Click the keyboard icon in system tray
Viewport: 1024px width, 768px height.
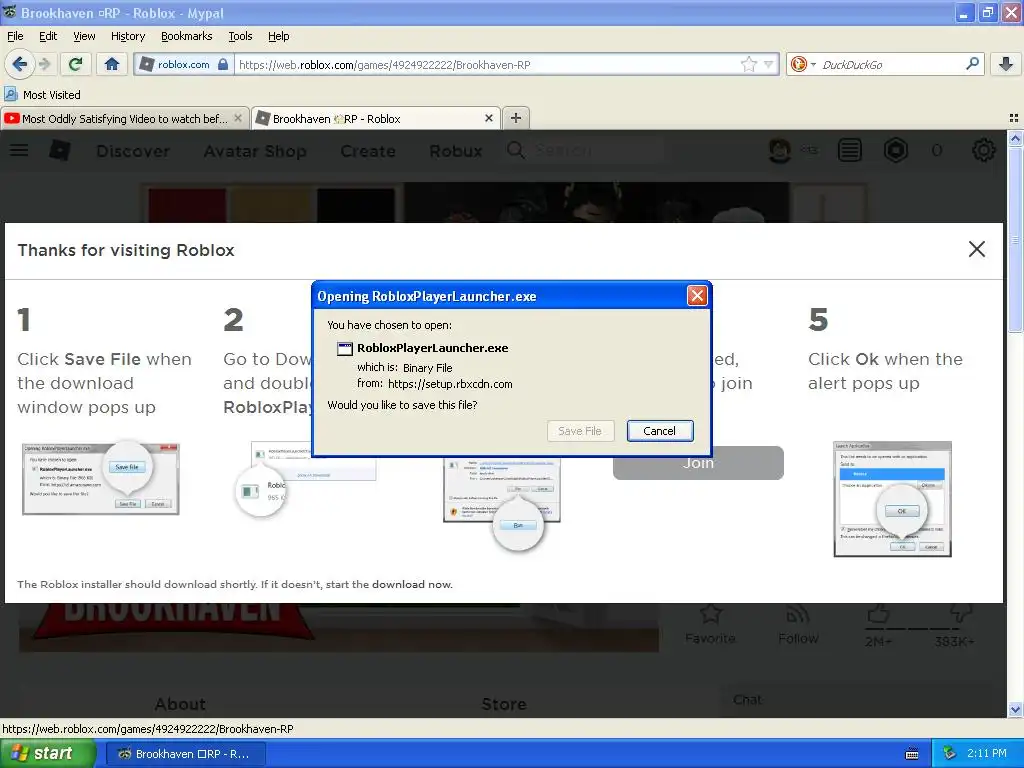[x=912, y=754]
